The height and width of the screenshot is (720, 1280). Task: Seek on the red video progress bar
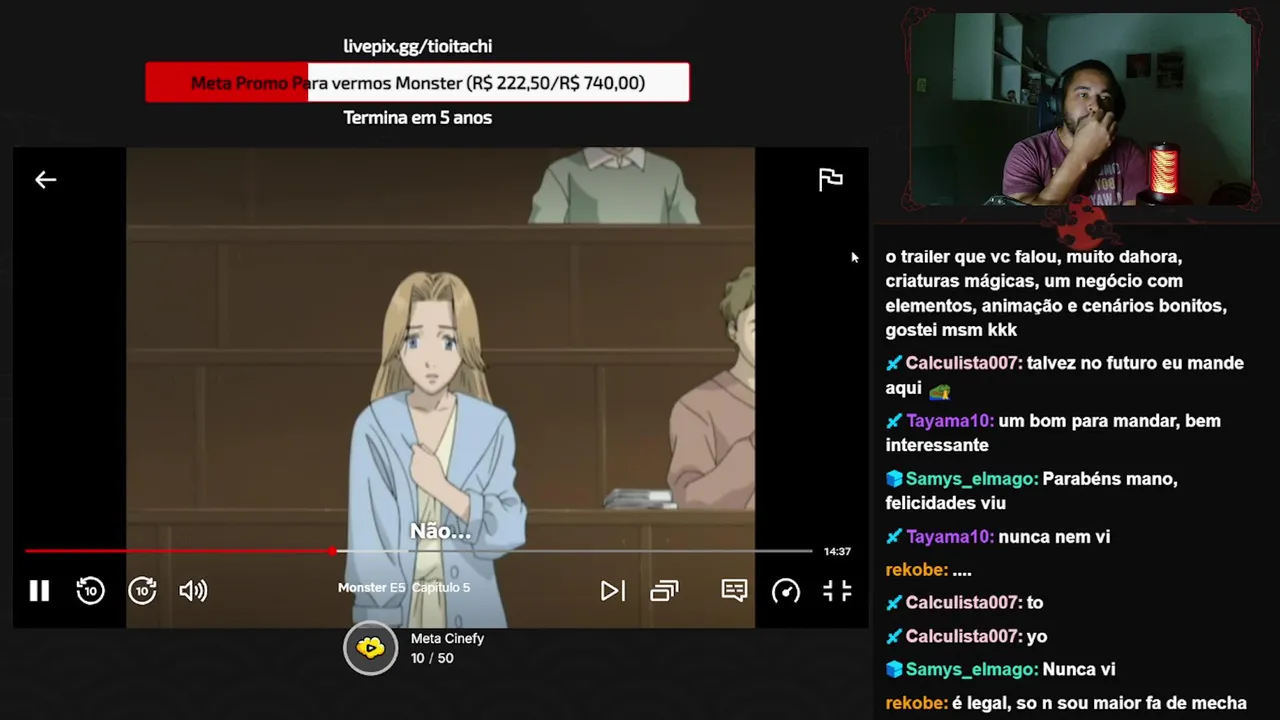click(x=418, y=551)
